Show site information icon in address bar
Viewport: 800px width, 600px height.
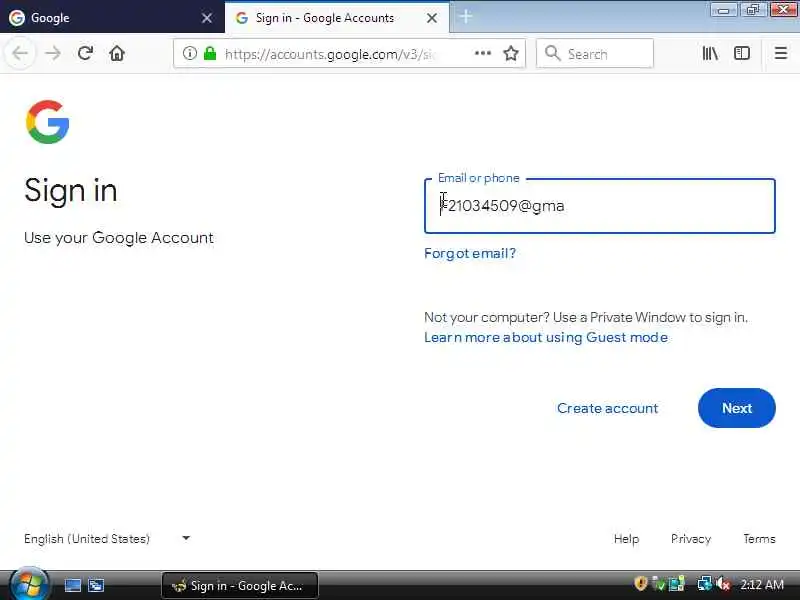pyautogui.click(x=190, y=53)
